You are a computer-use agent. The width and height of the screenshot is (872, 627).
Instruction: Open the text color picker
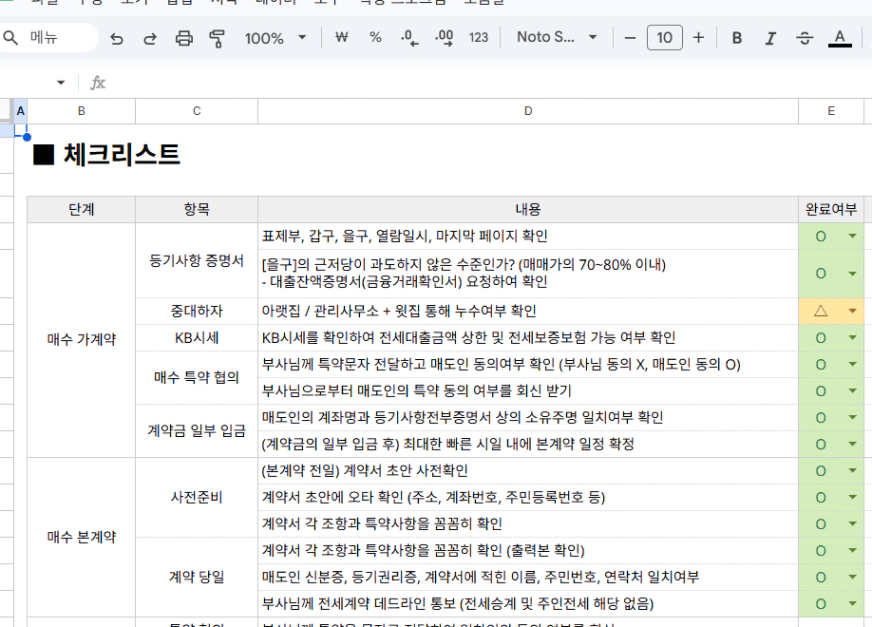pyautogui.click(x=840, y=38)
